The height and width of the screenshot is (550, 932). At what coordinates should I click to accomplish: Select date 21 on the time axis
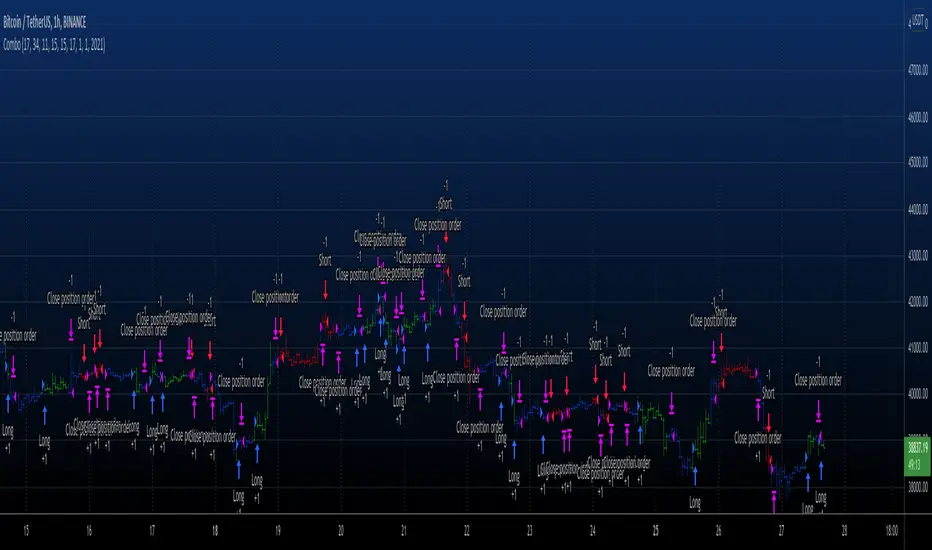click(404, 530)
